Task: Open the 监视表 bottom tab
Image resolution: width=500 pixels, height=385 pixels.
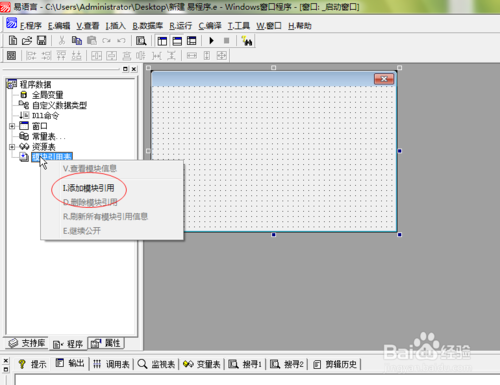Action: (x=156, y=364)
